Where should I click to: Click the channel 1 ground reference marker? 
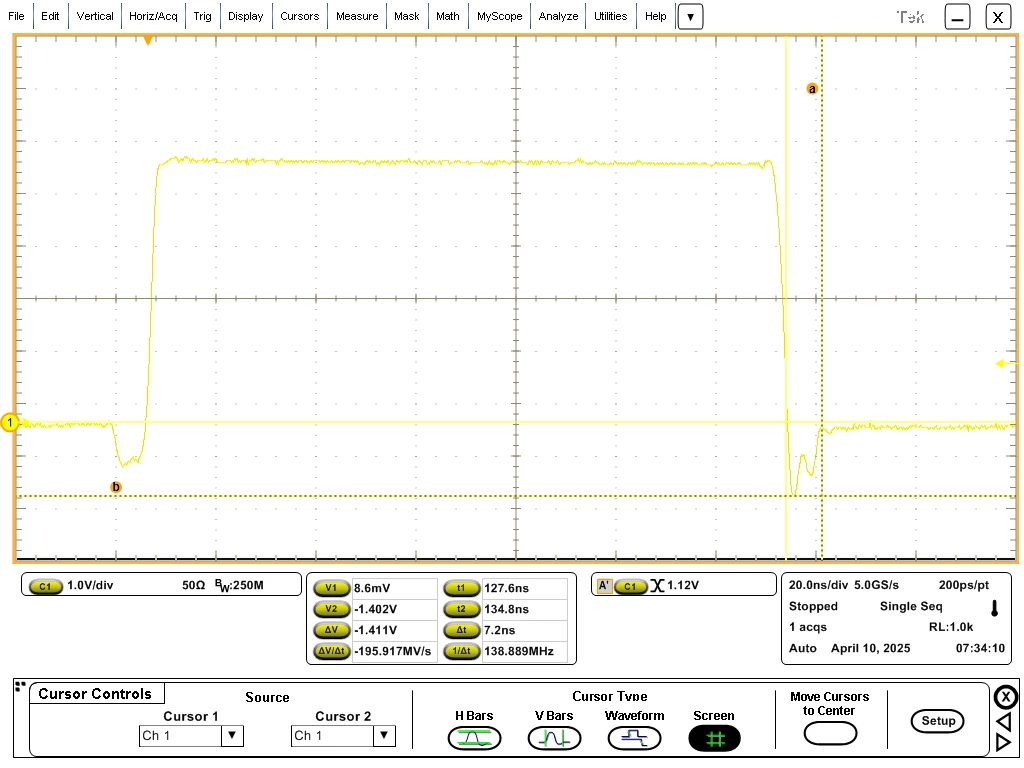pyautogui.click(x=10, y=423)
